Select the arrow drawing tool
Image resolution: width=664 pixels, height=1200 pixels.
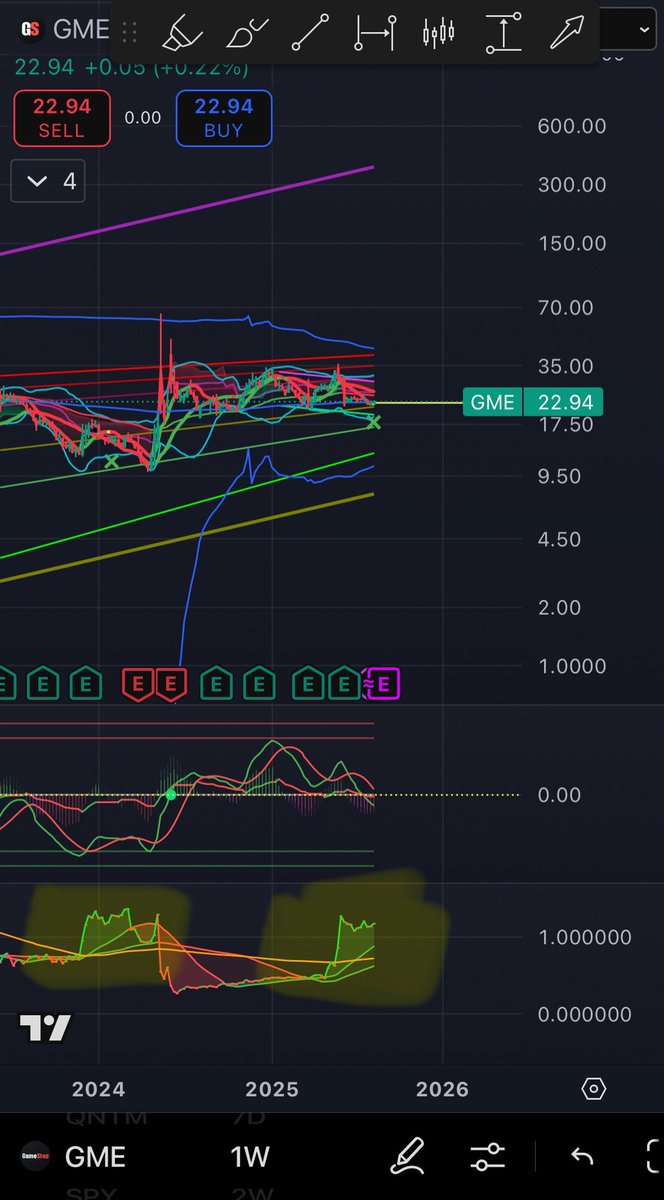pyautogui.click(x=567, y=33)
